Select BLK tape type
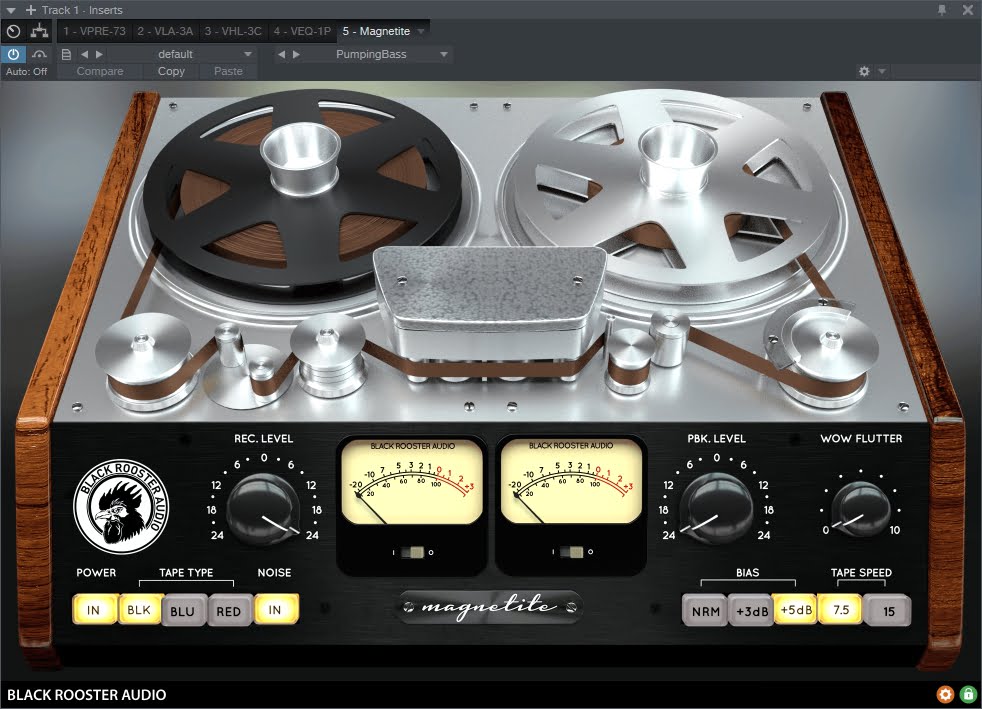This screenshot has height=709, width=982. (139, 609)
